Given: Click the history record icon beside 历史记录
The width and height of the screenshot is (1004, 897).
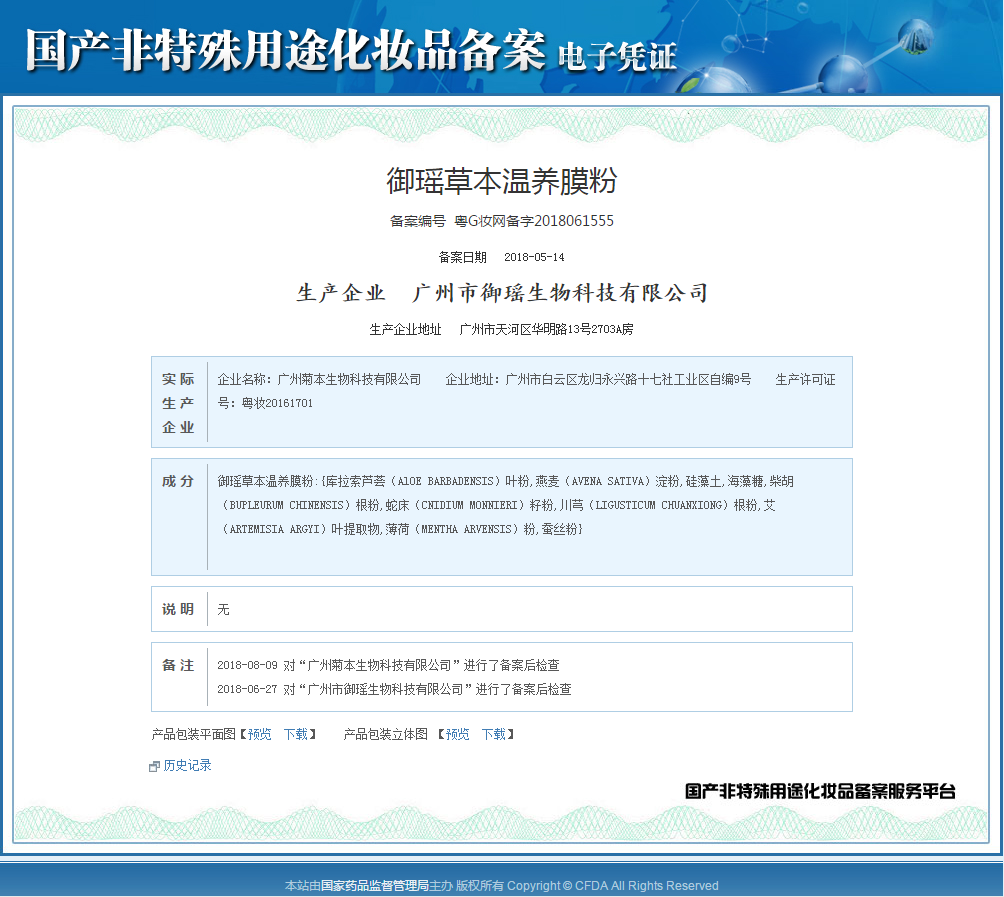Looking at the screenshot, I should (154, 767).
